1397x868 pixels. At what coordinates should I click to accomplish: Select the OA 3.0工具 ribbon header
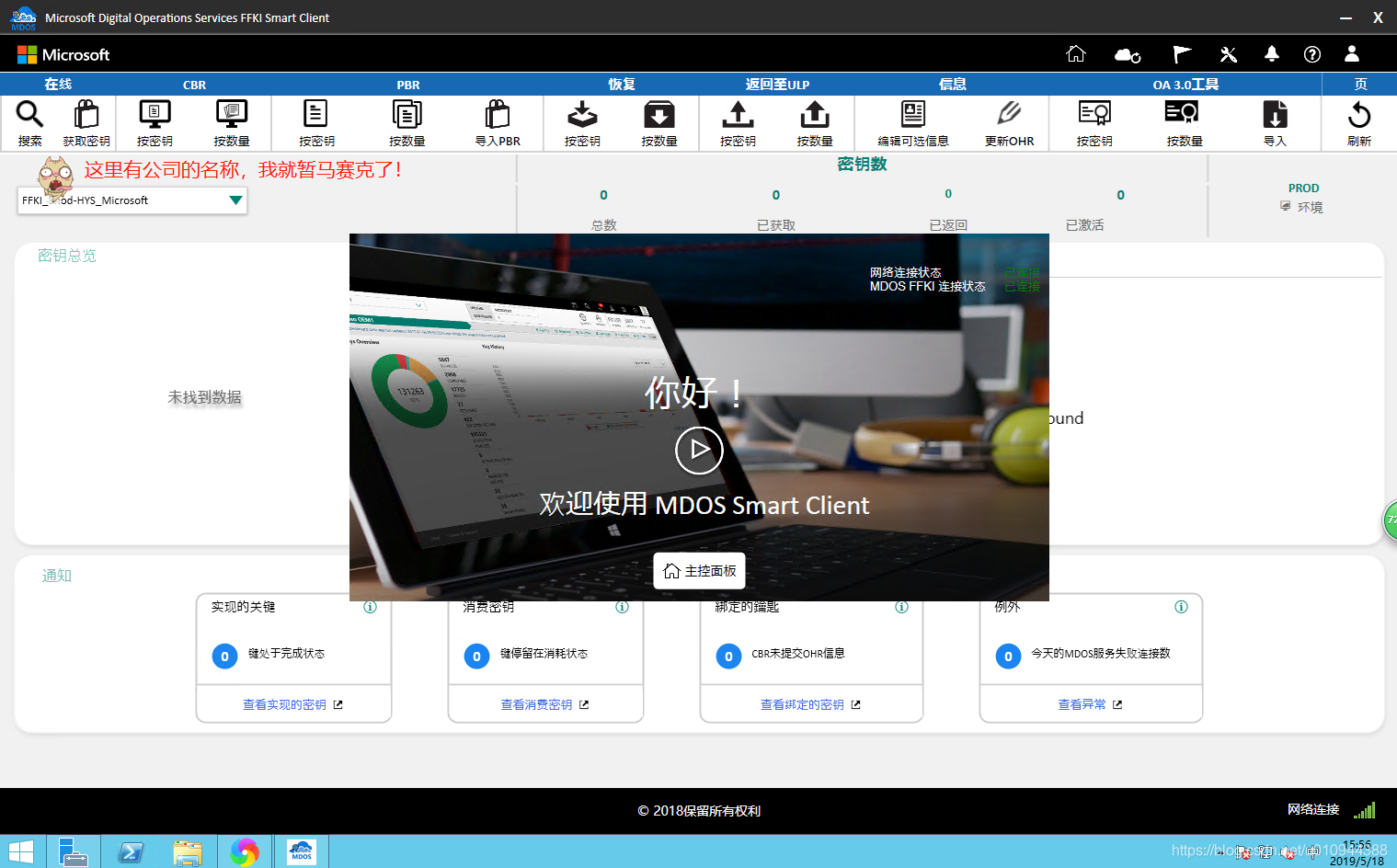click(1185, 85)
